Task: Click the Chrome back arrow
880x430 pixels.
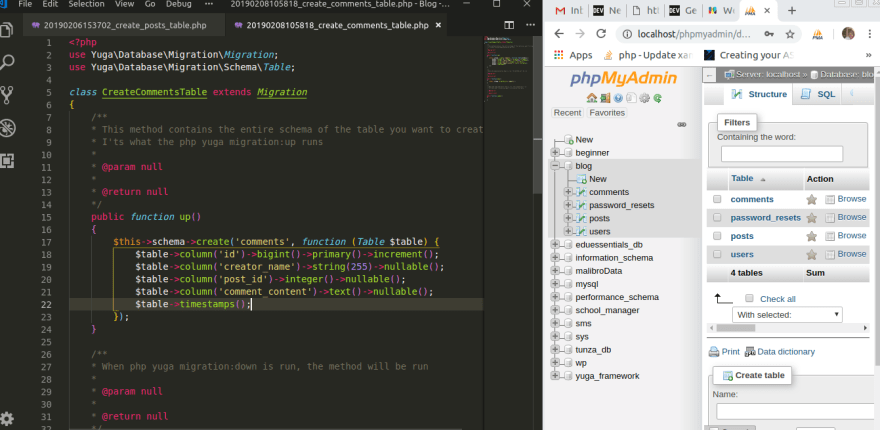Action: (558, 34)
